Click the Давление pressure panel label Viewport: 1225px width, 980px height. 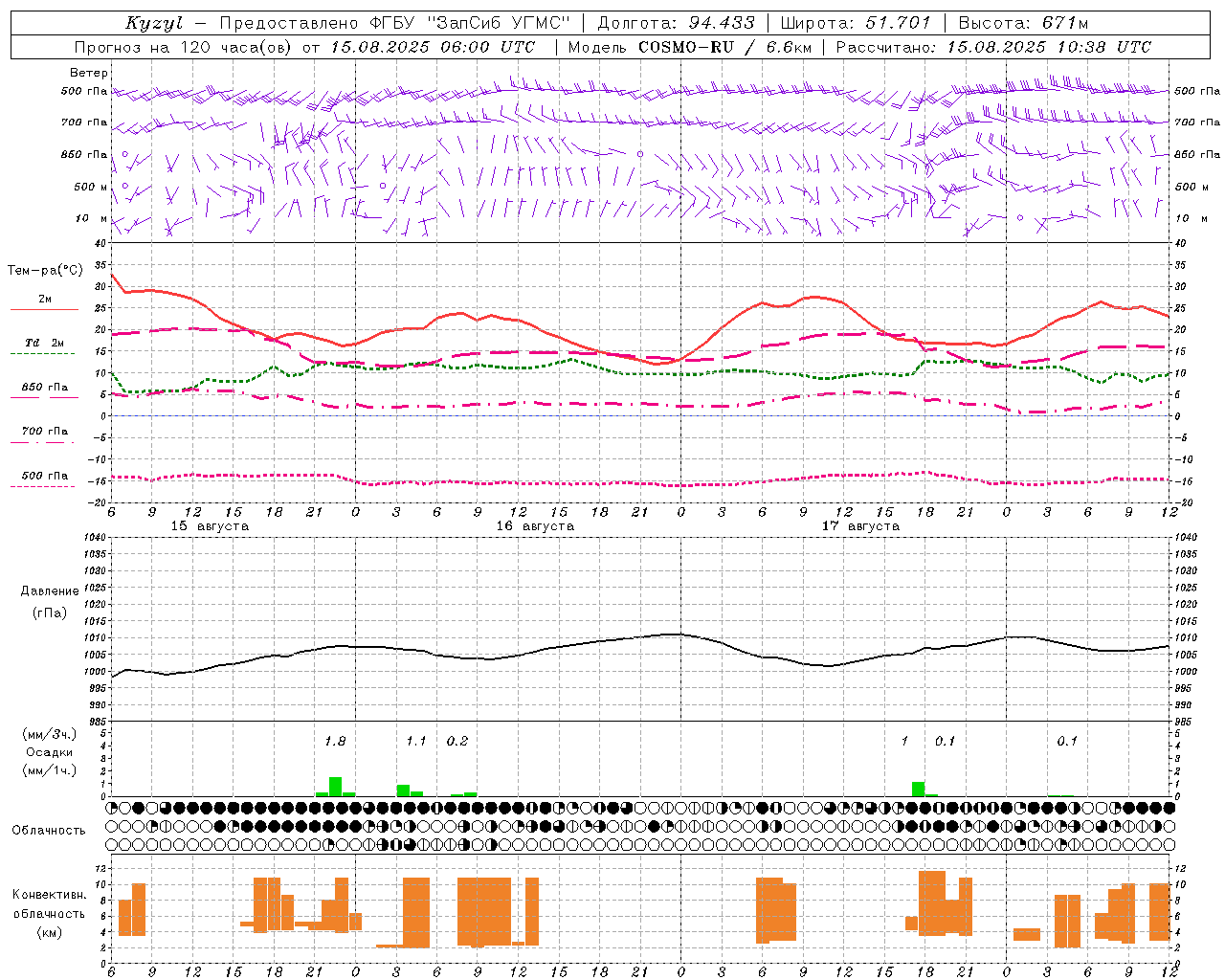coord(50,591)
